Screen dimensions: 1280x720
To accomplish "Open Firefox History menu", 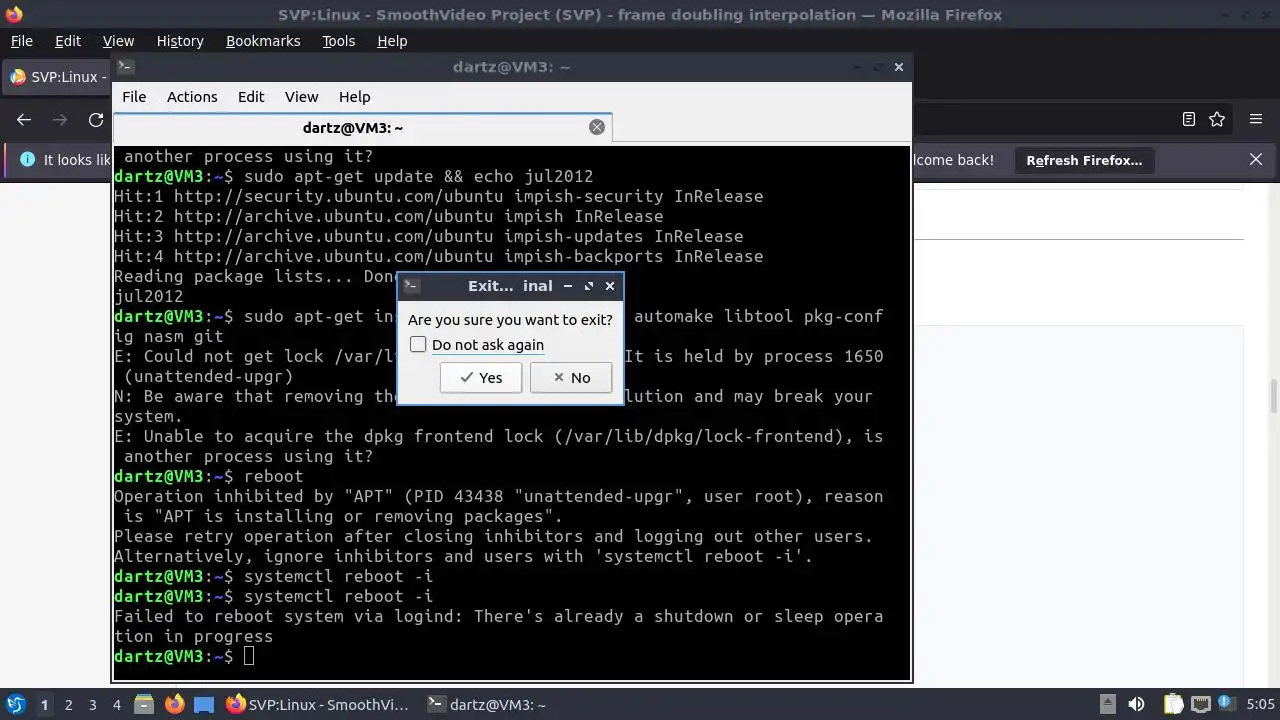I will click(x=180, y=41).
